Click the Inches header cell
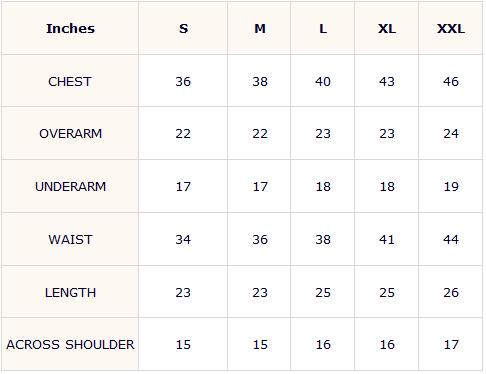The width and height of the screenshot is (486, 374). point(70,29)
